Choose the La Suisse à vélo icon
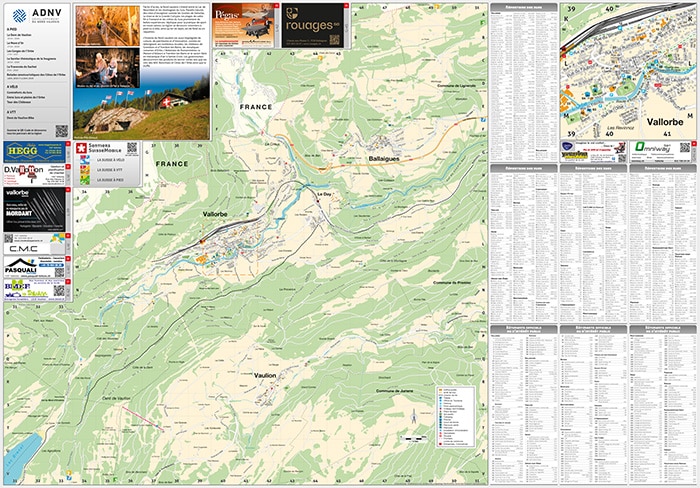The width and height of the screenshot is (700, 488). (85, 159)
